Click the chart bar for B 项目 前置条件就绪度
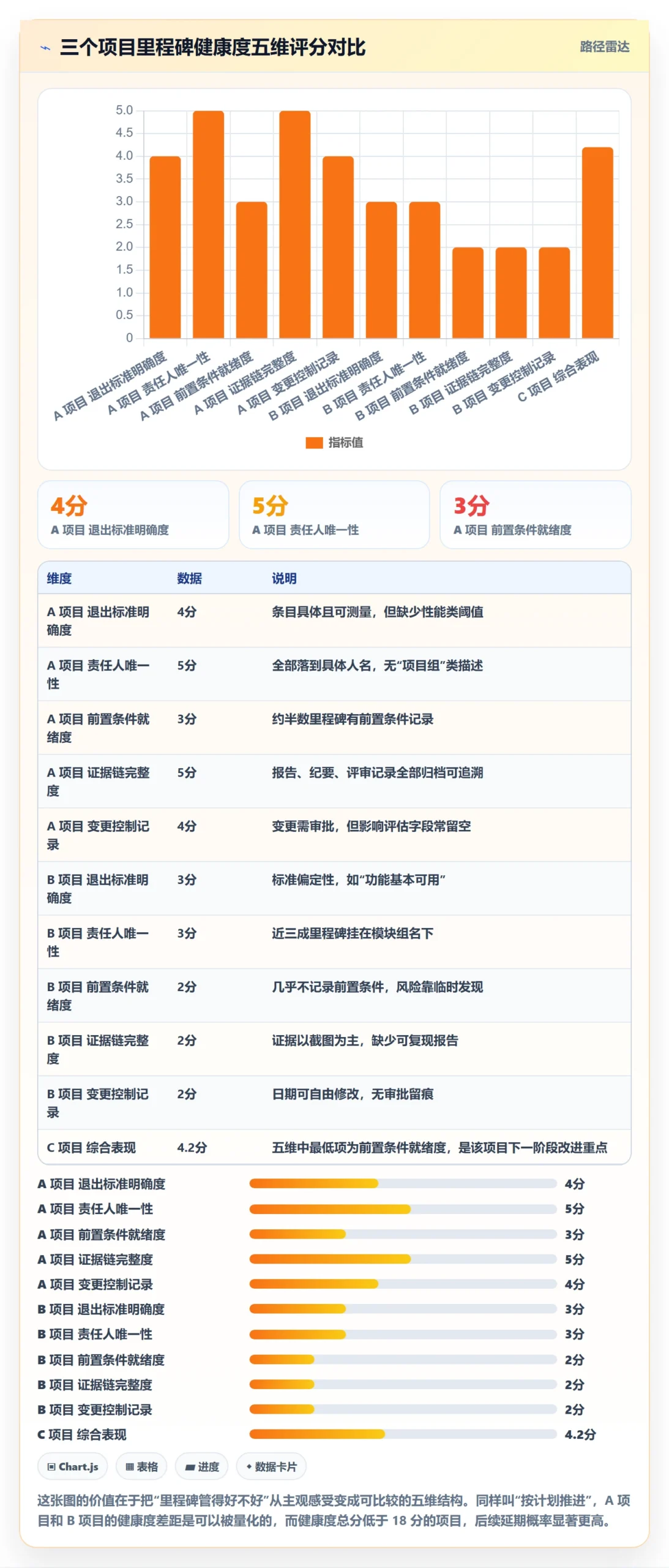This screenshot has height=1568, width=669. 468,292
